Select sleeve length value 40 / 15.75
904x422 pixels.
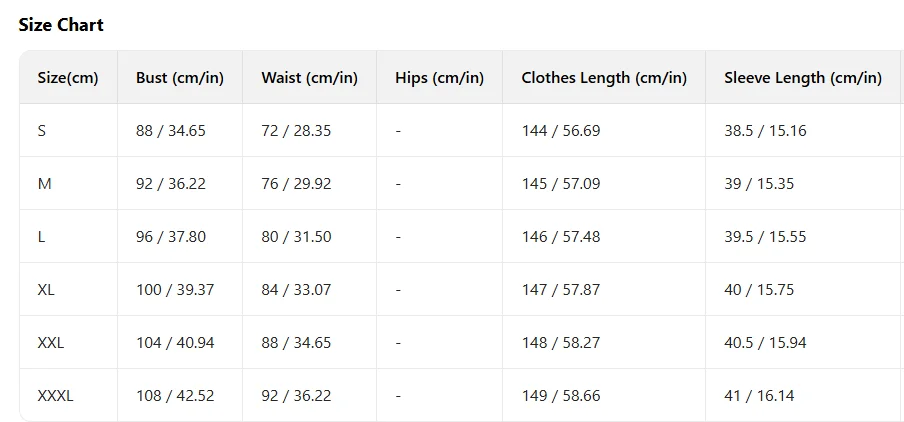759,290
